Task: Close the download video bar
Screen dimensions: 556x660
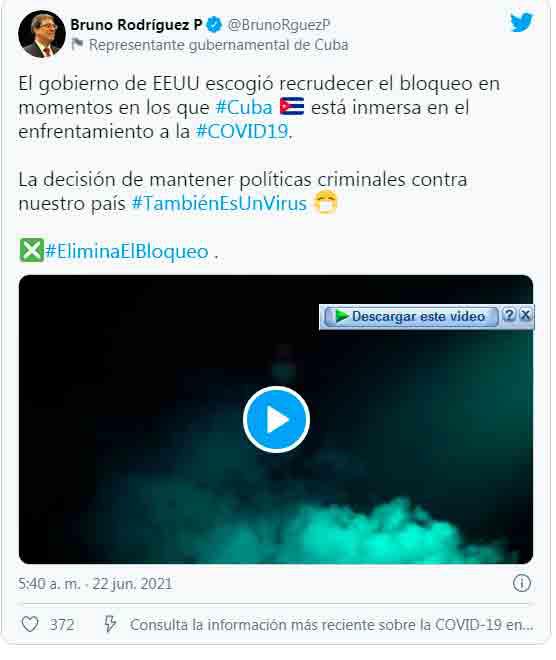Action: coord(525,315)
